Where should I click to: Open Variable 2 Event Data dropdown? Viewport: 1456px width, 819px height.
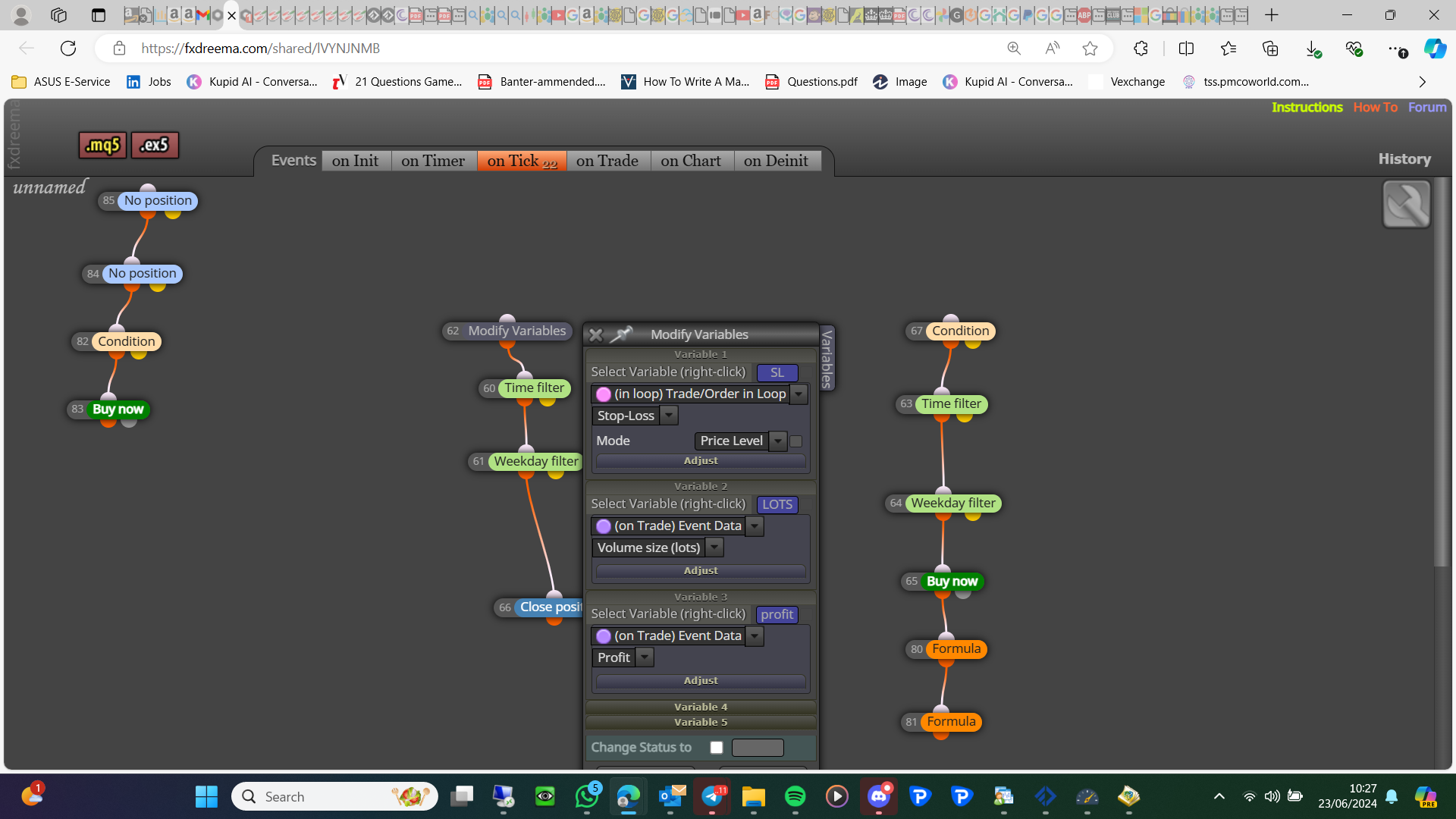pos(755,526)
